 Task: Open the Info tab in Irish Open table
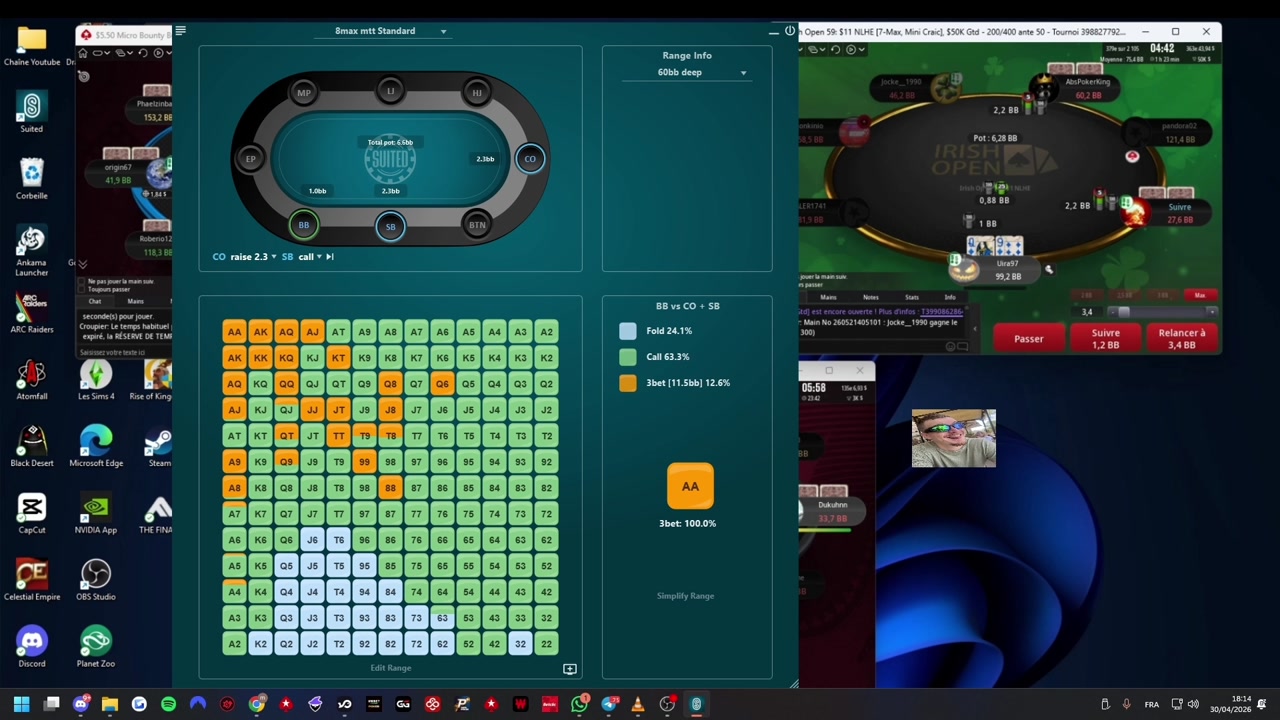coord(950,297)
